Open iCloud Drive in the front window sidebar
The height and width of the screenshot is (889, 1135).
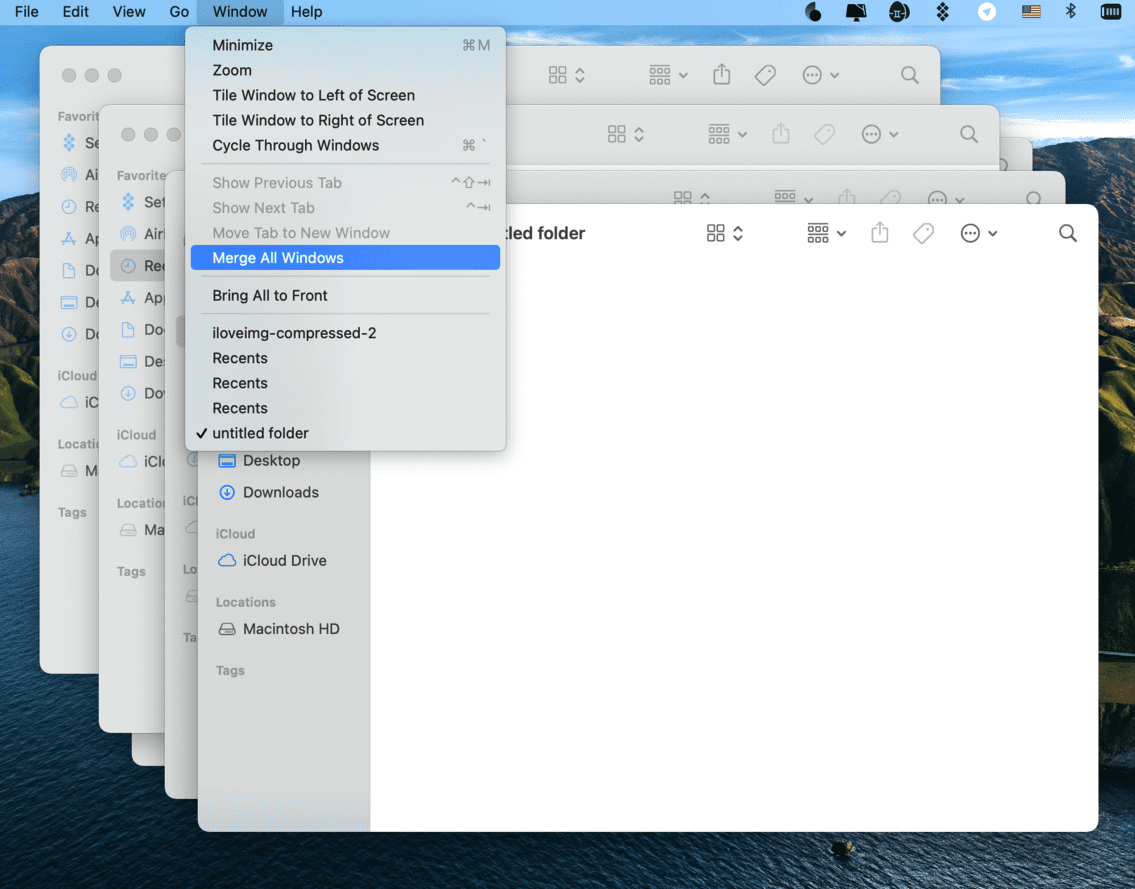click(284, 560)
